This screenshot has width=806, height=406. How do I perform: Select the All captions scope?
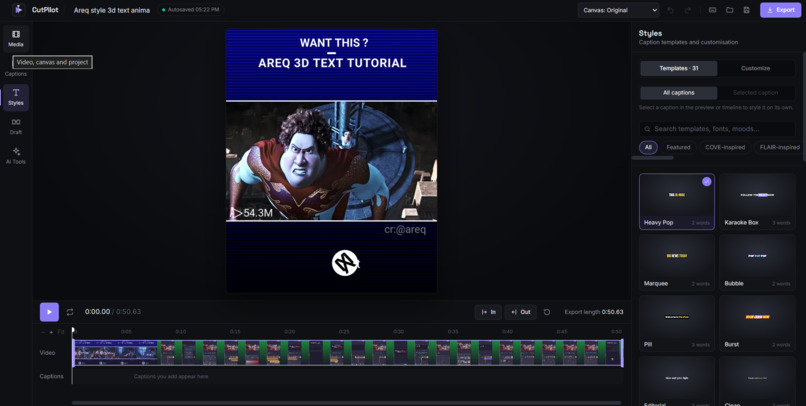(679, 93)
